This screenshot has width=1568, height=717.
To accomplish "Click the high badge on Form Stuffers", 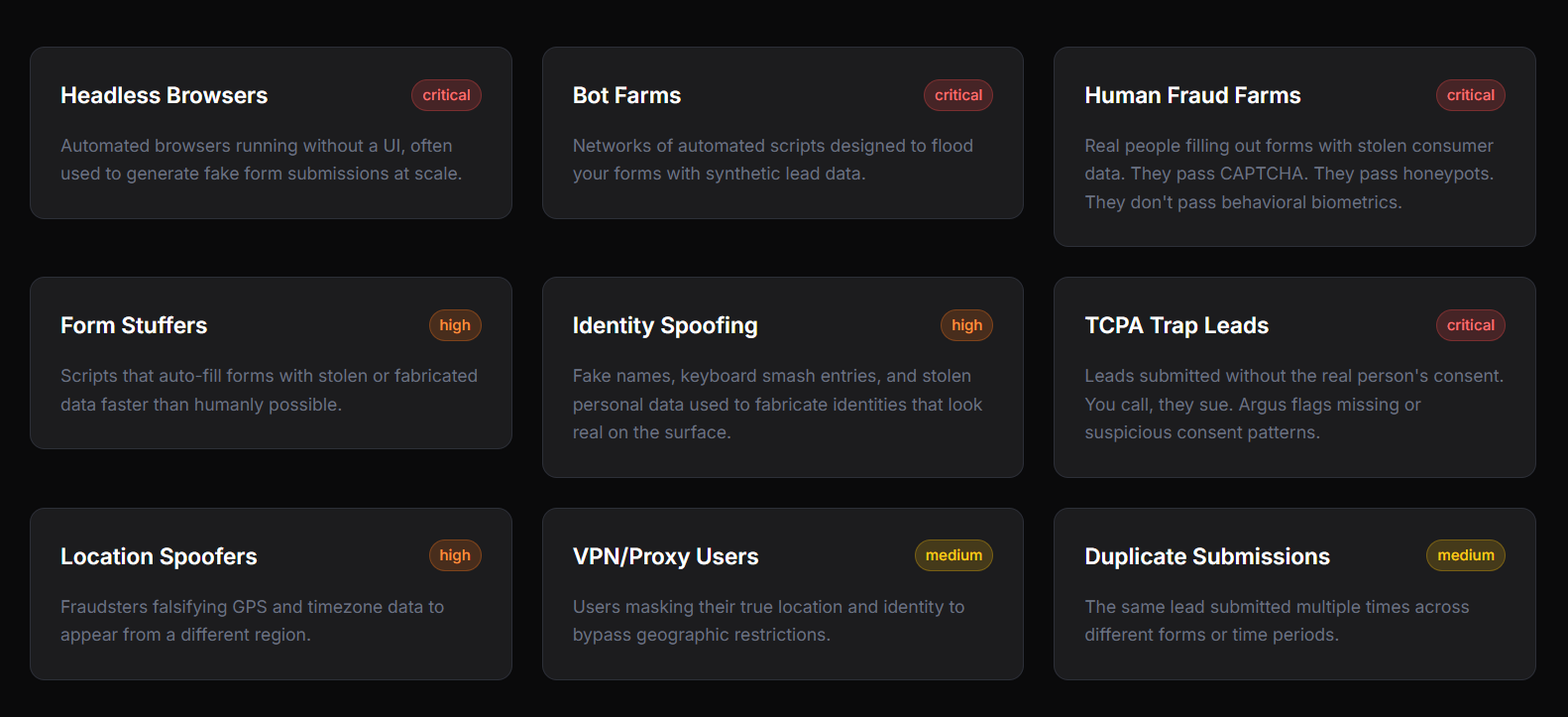I will (x=455, y=324).
